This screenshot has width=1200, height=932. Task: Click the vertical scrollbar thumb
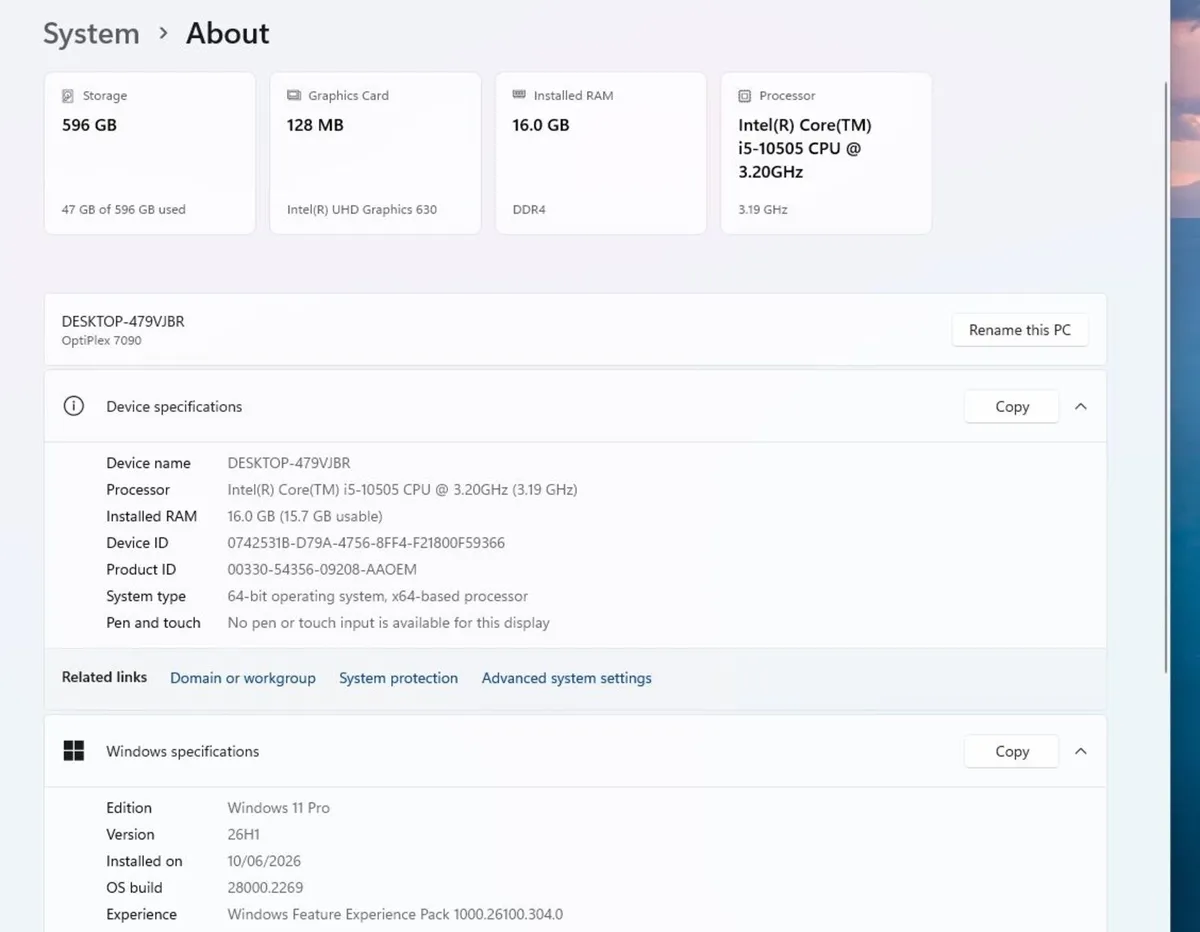(1166, 378)
